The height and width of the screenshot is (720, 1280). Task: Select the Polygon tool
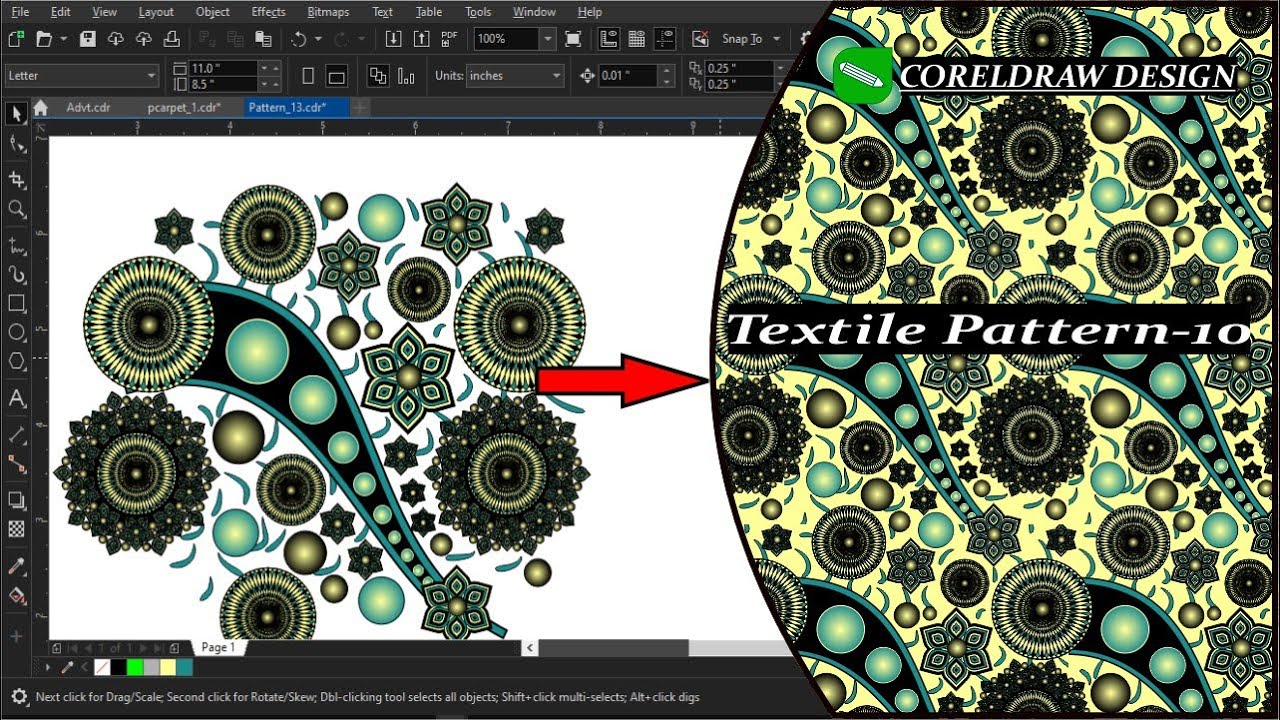pos(16,361)
